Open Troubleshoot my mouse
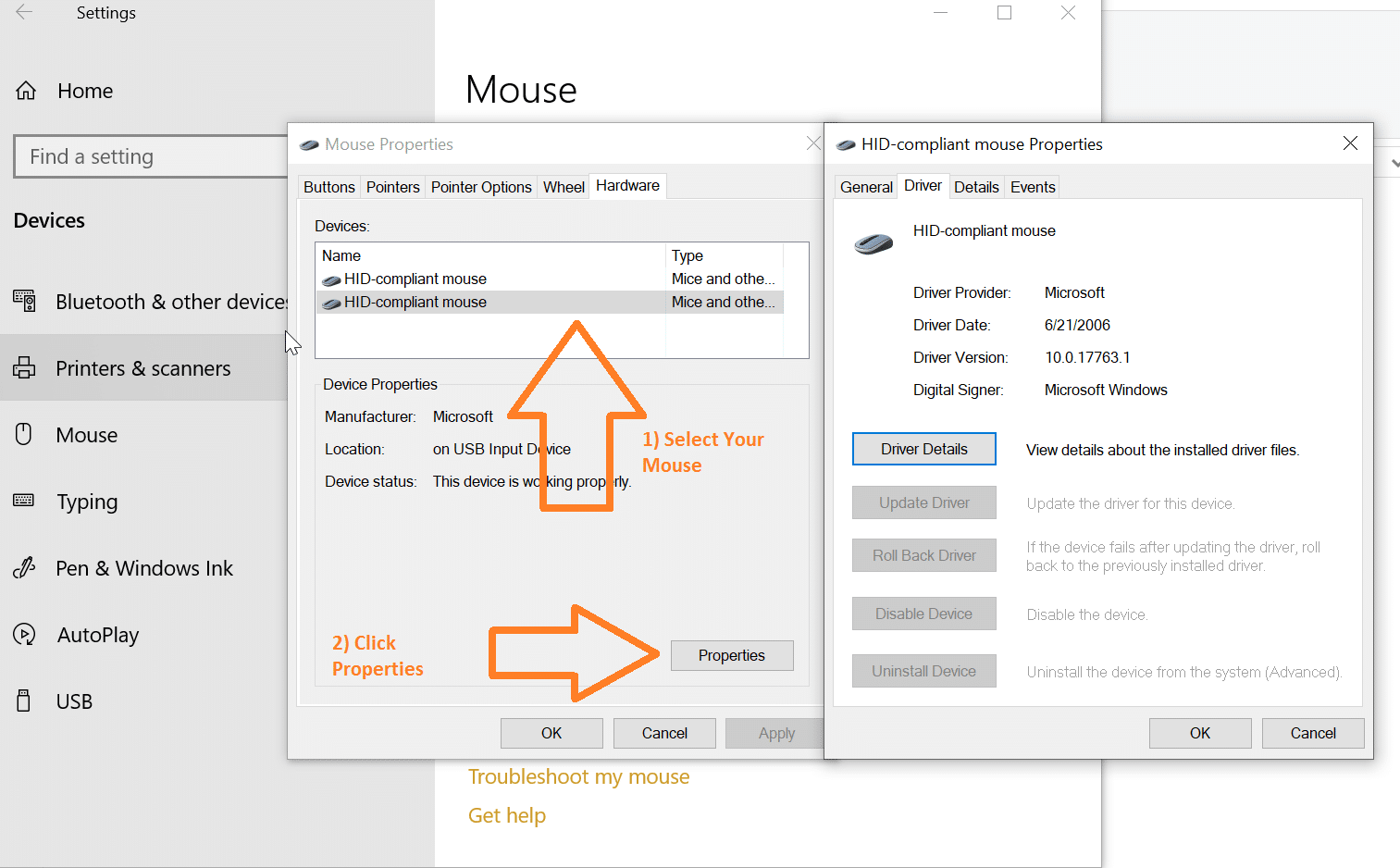 tap(578, 776)
